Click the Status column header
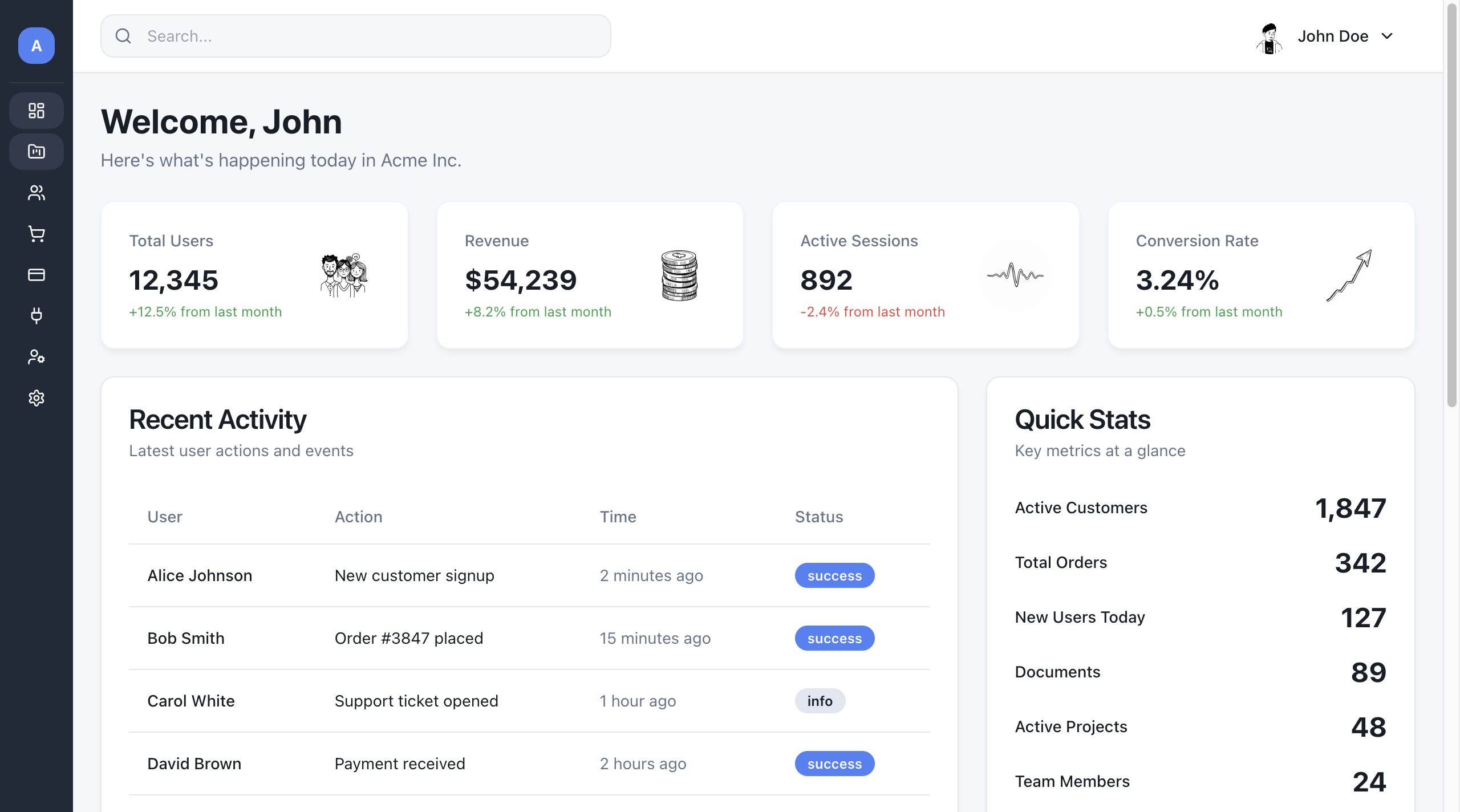This screenshot has height=812, width=1460. [818, 517]
